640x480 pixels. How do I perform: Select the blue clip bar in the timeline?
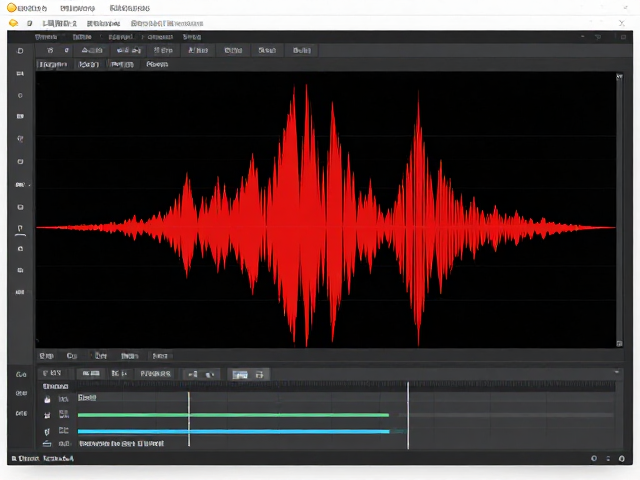click(234, 431)
